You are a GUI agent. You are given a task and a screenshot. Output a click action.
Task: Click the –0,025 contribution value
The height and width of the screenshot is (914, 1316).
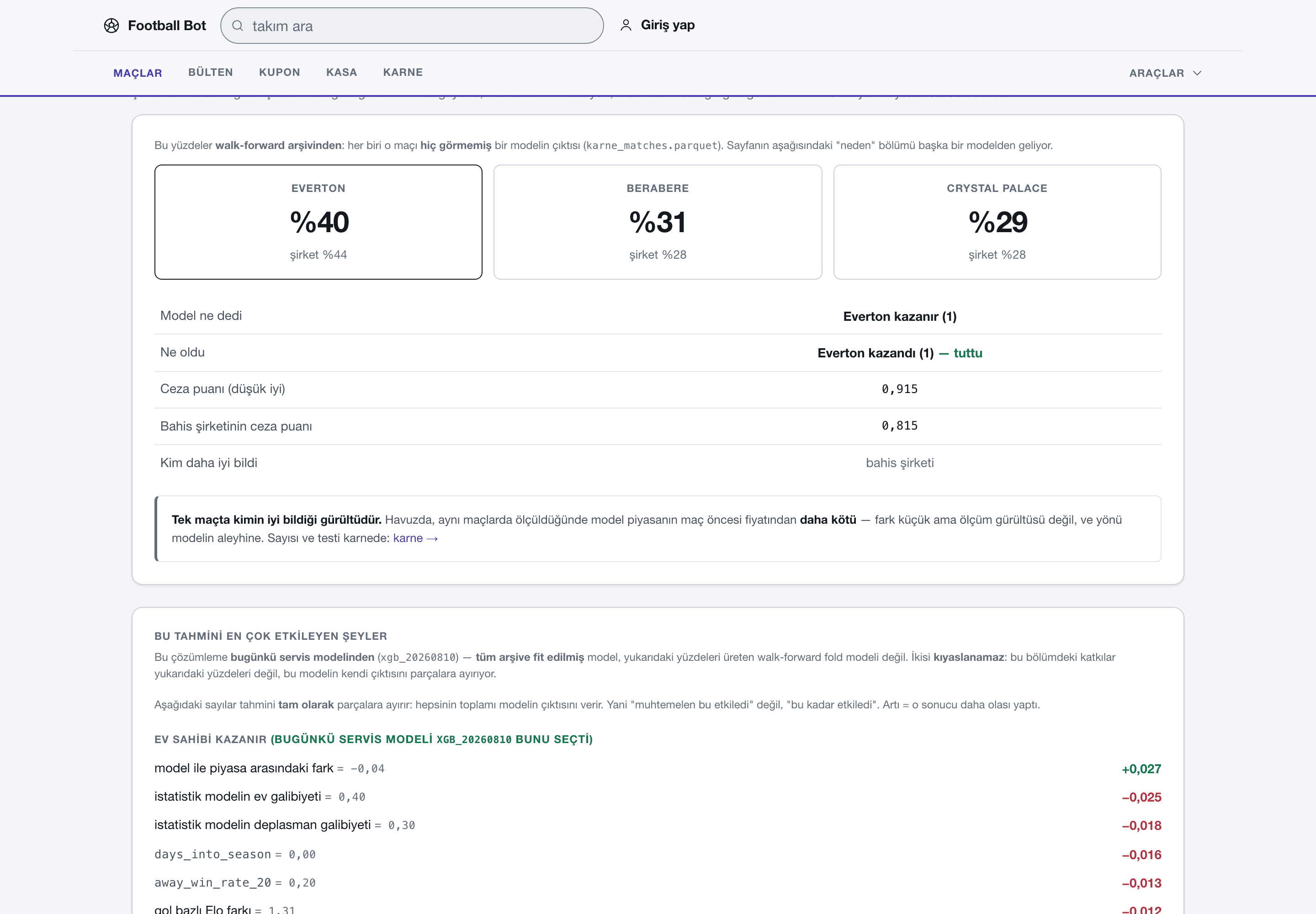coord(1141,797)
